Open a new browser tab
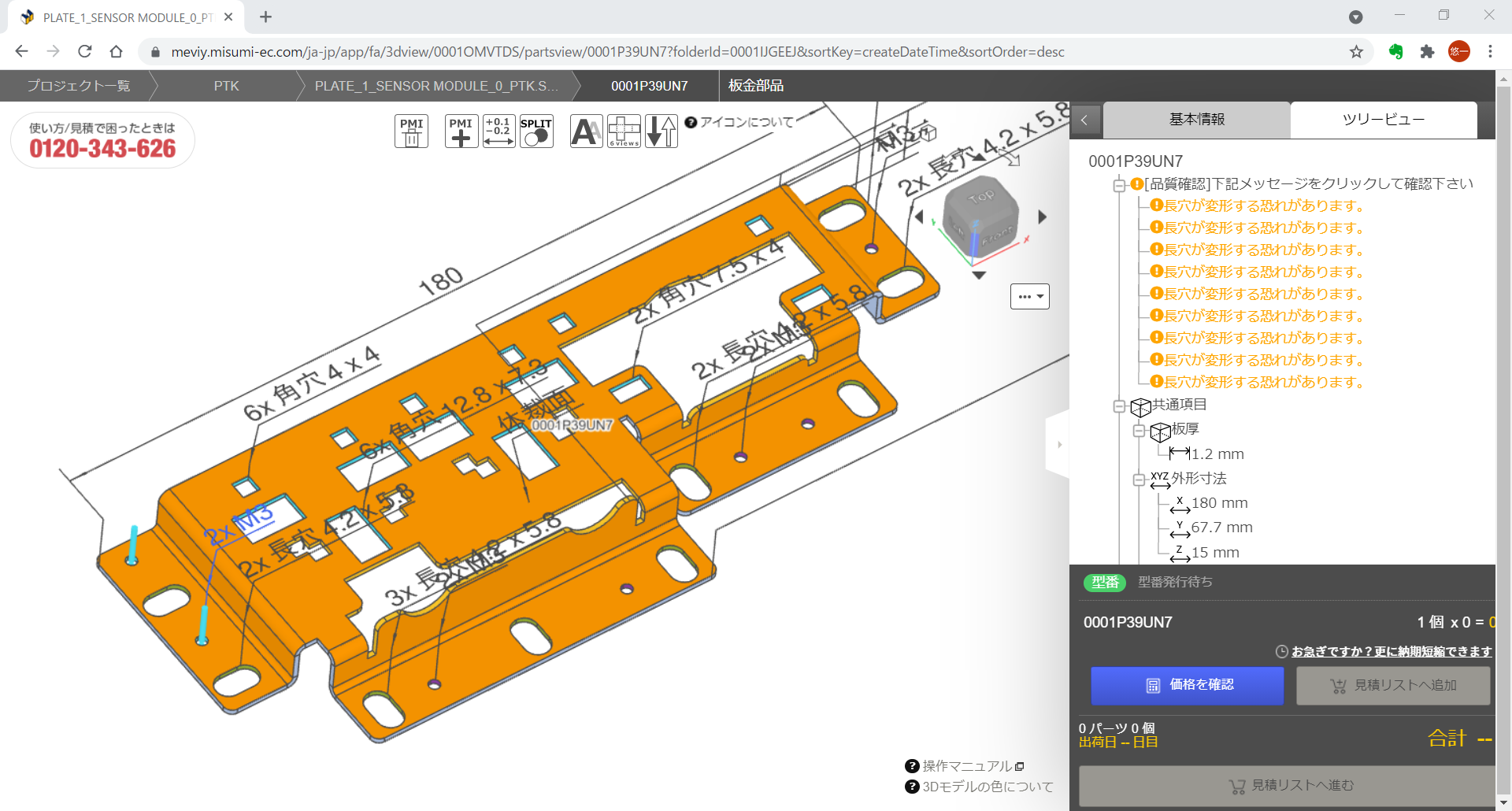1512x811 pixels. coord(265,17)
